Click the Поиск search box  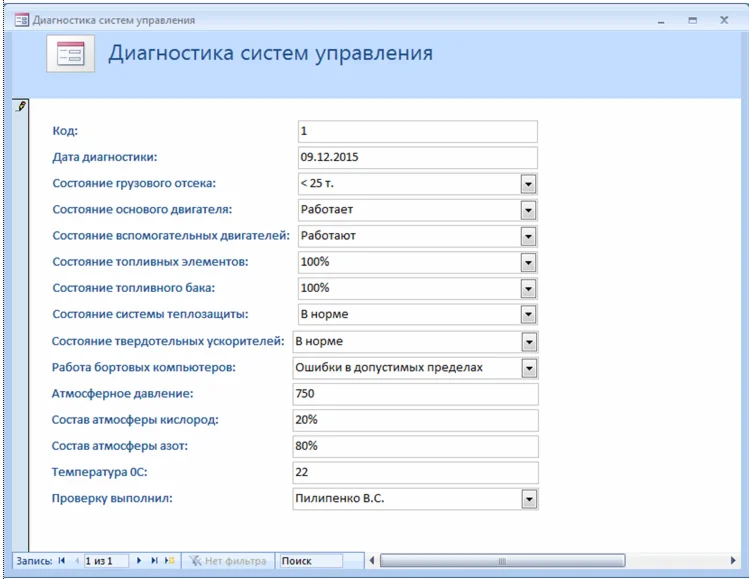click(x=309, y=561)
